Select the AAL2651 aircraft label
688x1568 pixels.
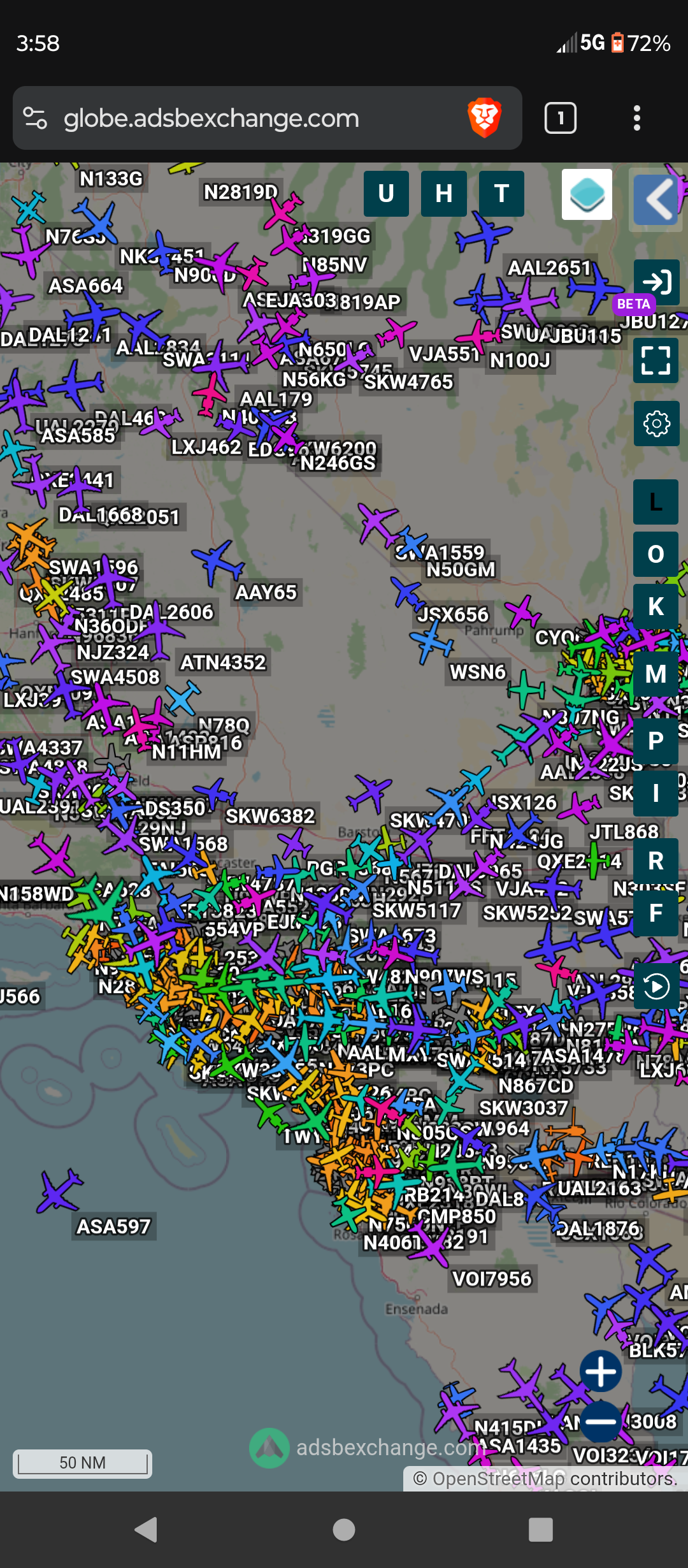point(549,268)
